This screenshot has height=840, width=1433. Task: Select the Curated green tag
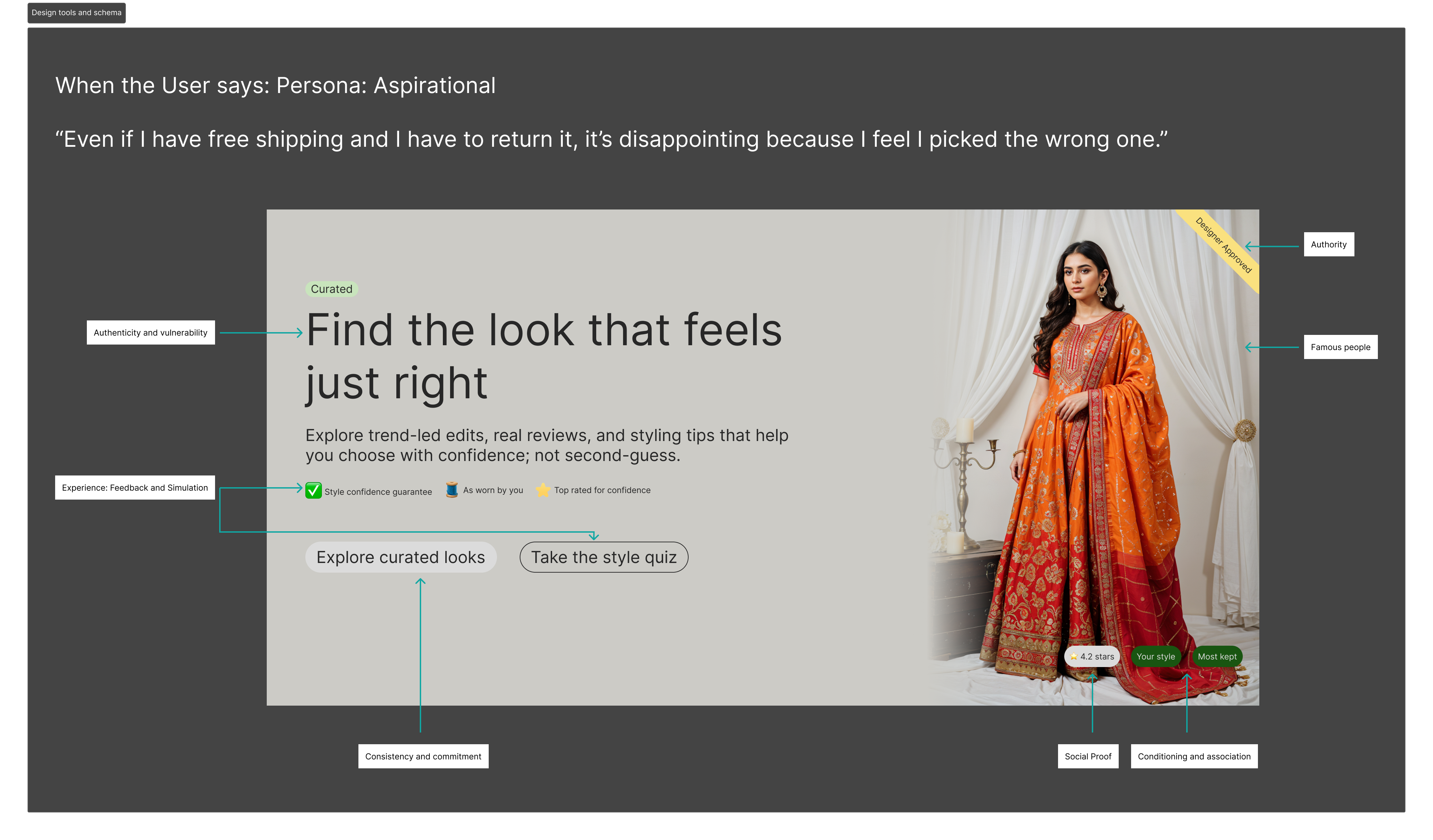coord(332,289)
